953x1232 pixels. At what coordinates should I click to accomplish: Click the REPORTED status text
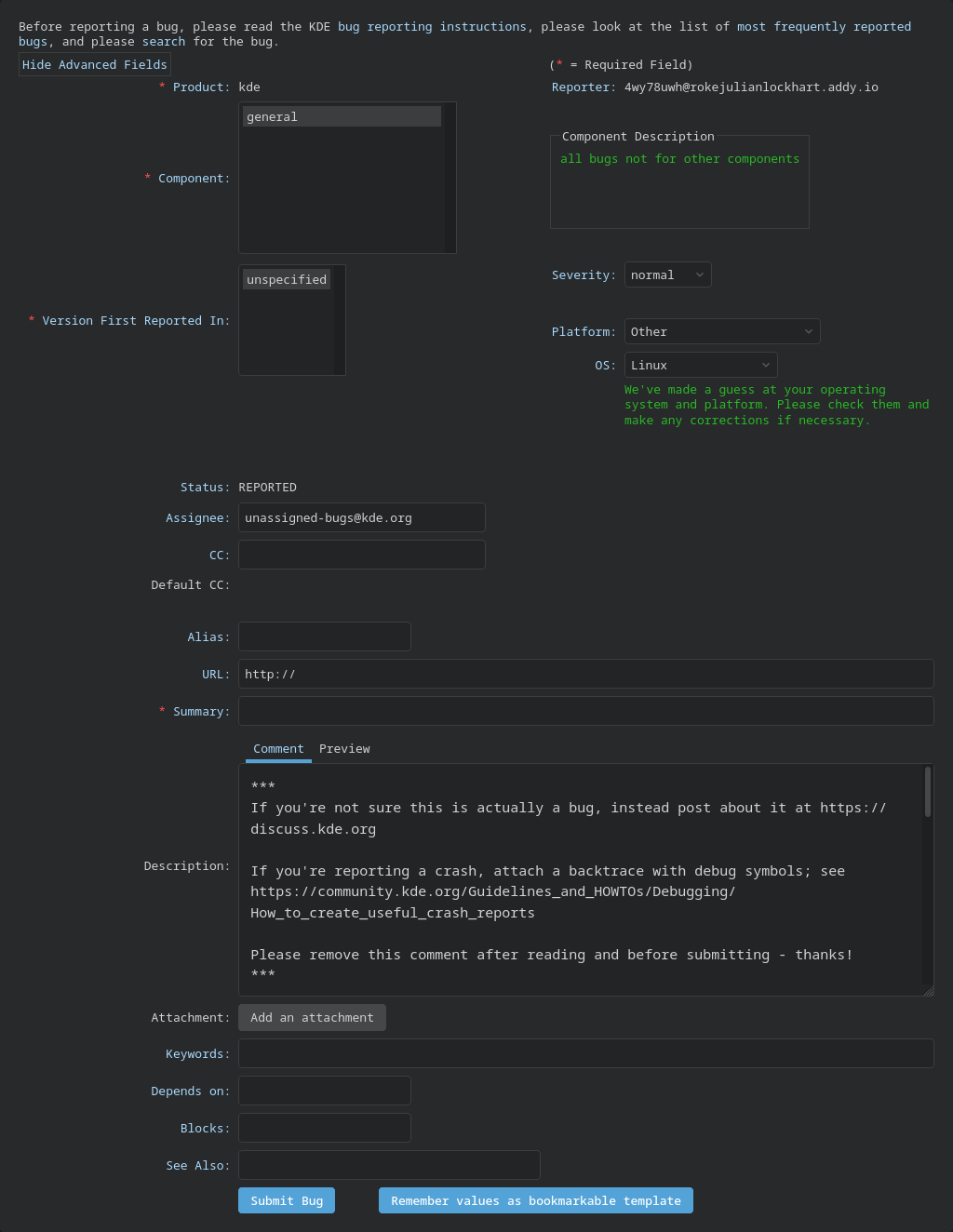(x=267, y=487)
